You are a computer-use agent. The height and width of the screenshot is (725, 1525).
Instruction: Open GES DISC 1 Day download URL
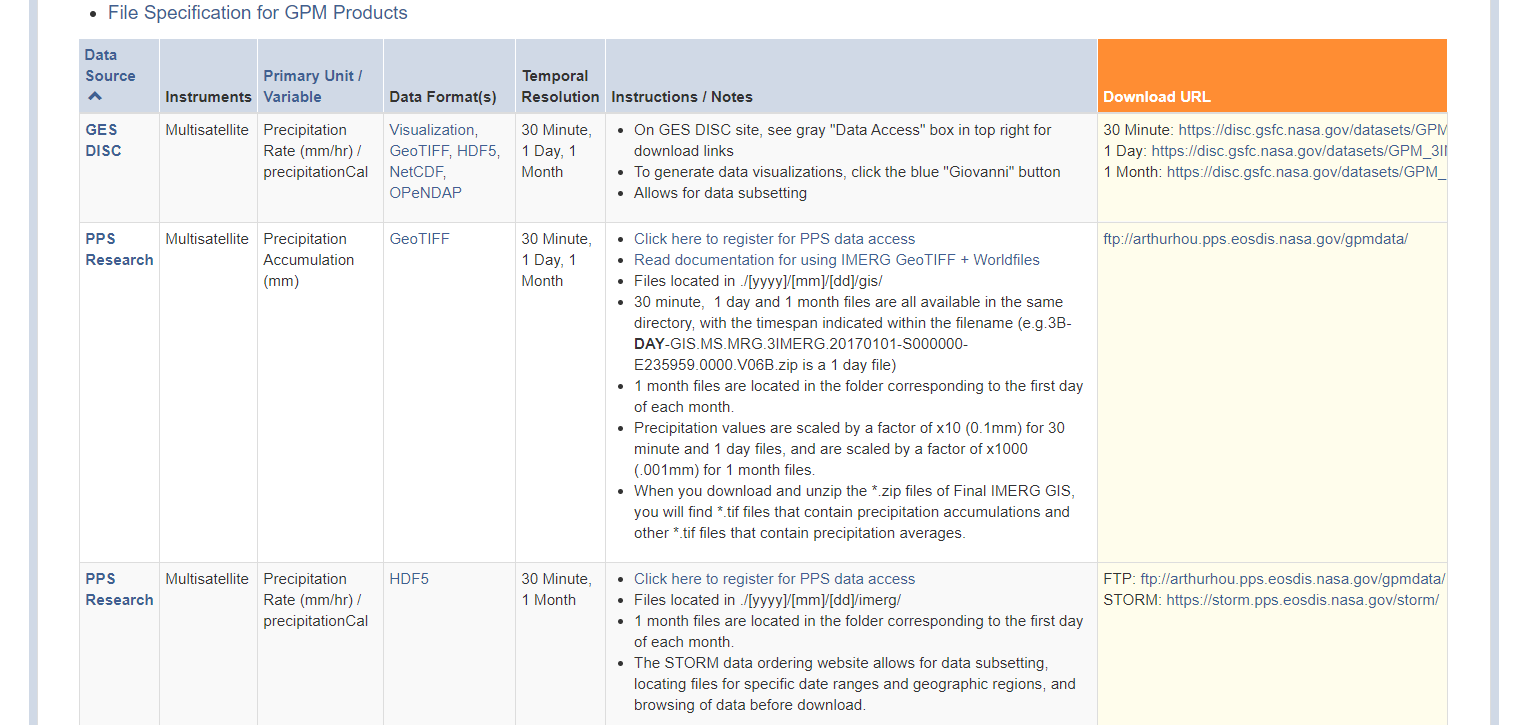coord(1300,151)
